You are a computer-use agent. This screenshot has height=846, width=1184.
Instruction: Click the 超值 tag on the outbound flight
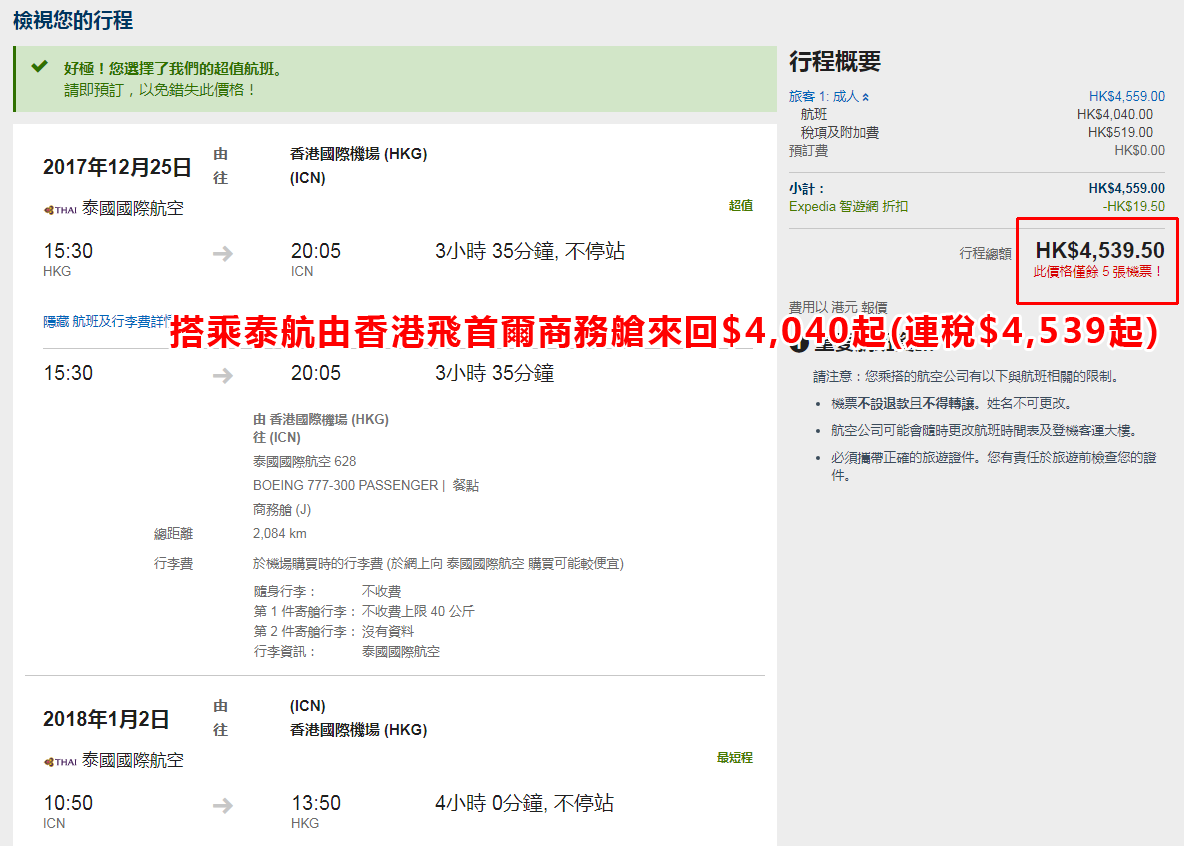click(741, 205)
